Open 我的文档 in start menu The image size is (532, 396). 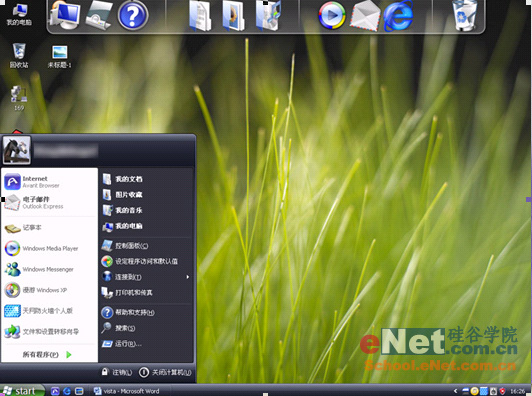(x=147, y=179)
